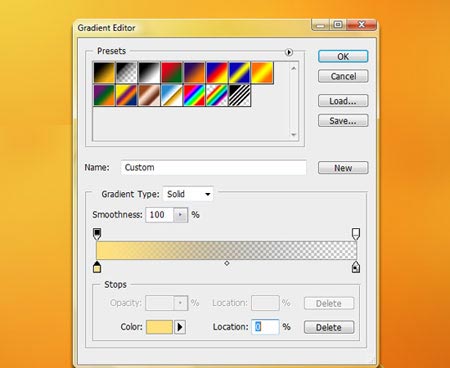
Task: Select the red to green gradient preset
Action: point(172,72)
